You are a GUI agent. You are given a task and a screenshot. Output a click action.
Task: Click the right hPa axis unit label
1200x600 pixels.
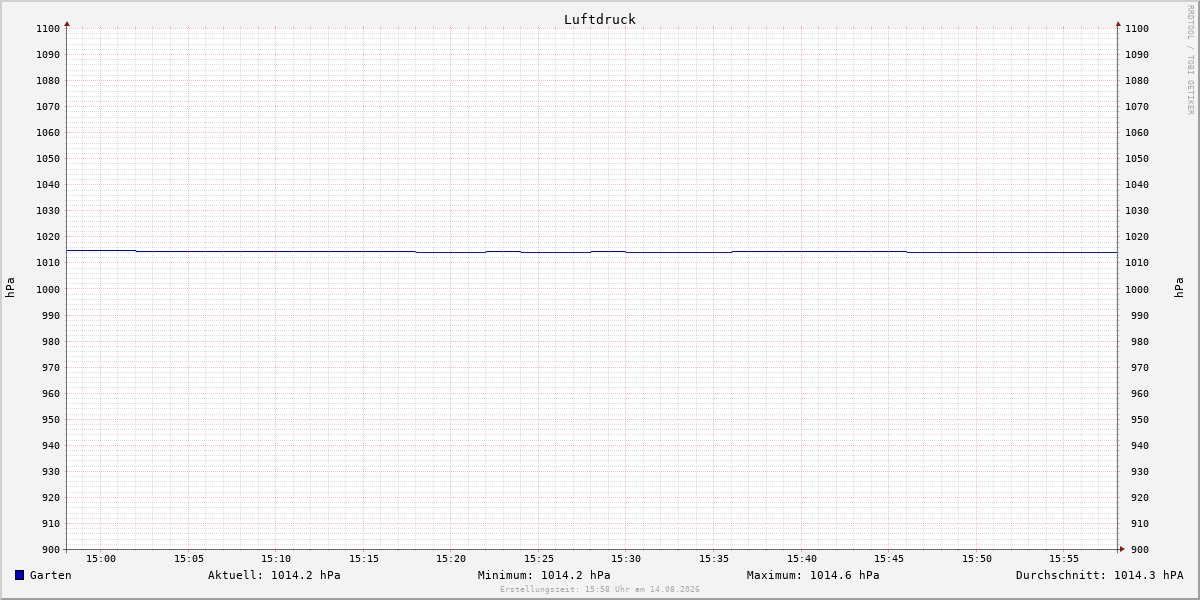click(x=1179, y=288)
